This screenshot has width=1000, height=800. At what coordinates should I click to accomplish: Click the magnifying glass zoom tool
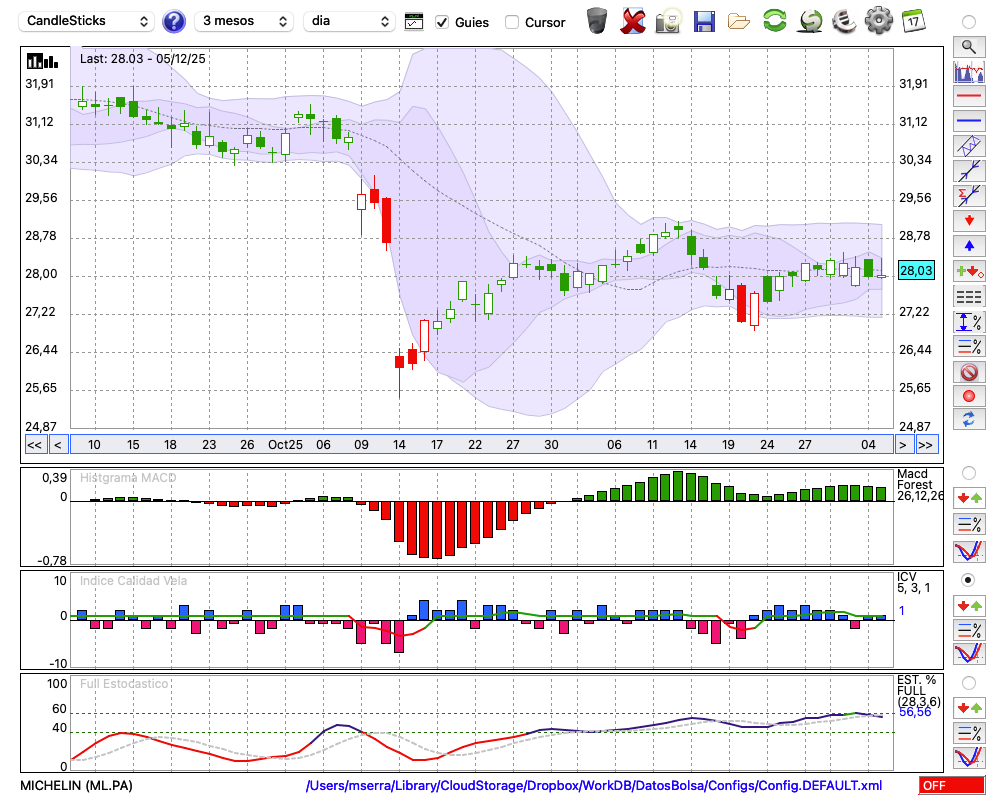click(968, 46)
